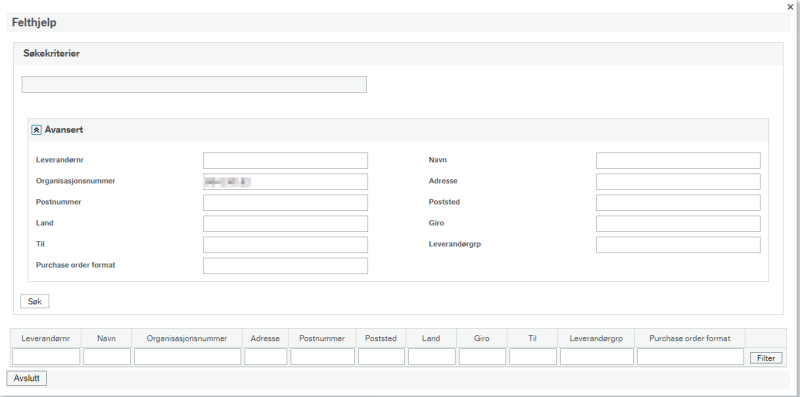The image size is (800, 397).
Task: Click the Leverandørgrp input in Avansert
Action: coord(678,244)
